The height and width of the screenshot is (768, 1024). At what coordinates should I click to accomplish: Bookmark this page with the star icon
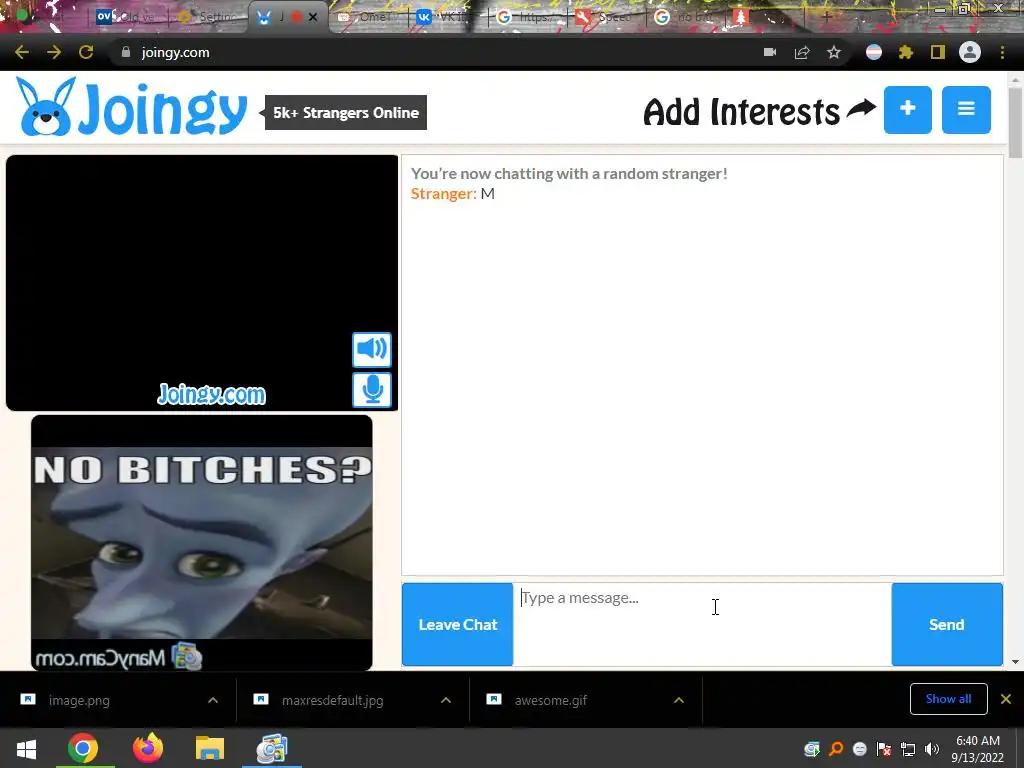(x=834, y=52)
